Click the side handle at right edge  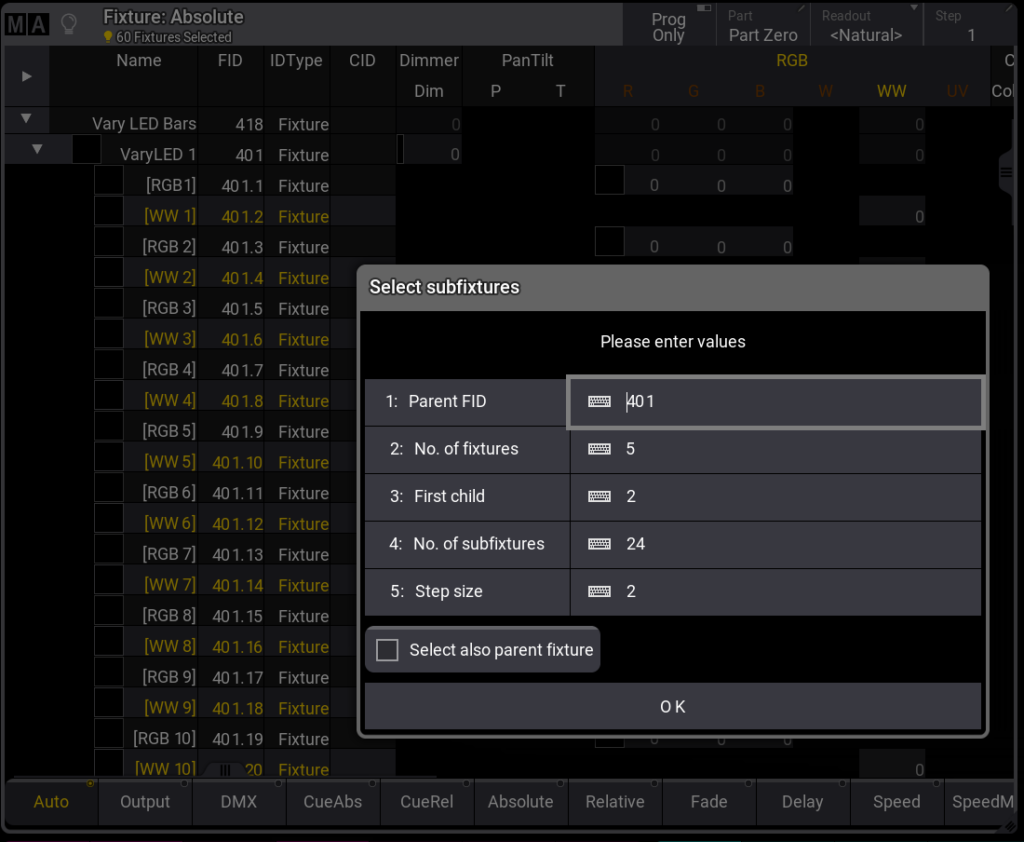click(x=1006, y=174)
